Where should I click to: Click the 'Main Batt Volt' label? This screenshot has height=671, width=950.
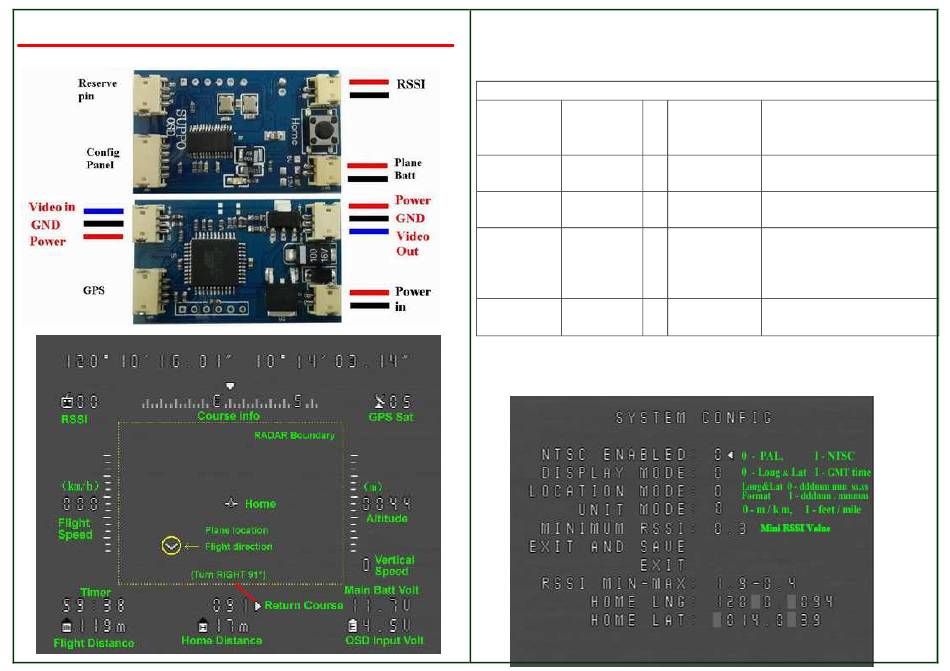pos(381,590)
